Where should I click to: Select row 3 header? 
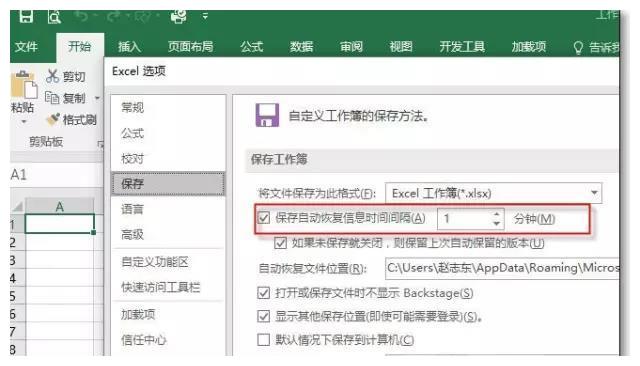[17, 260]
